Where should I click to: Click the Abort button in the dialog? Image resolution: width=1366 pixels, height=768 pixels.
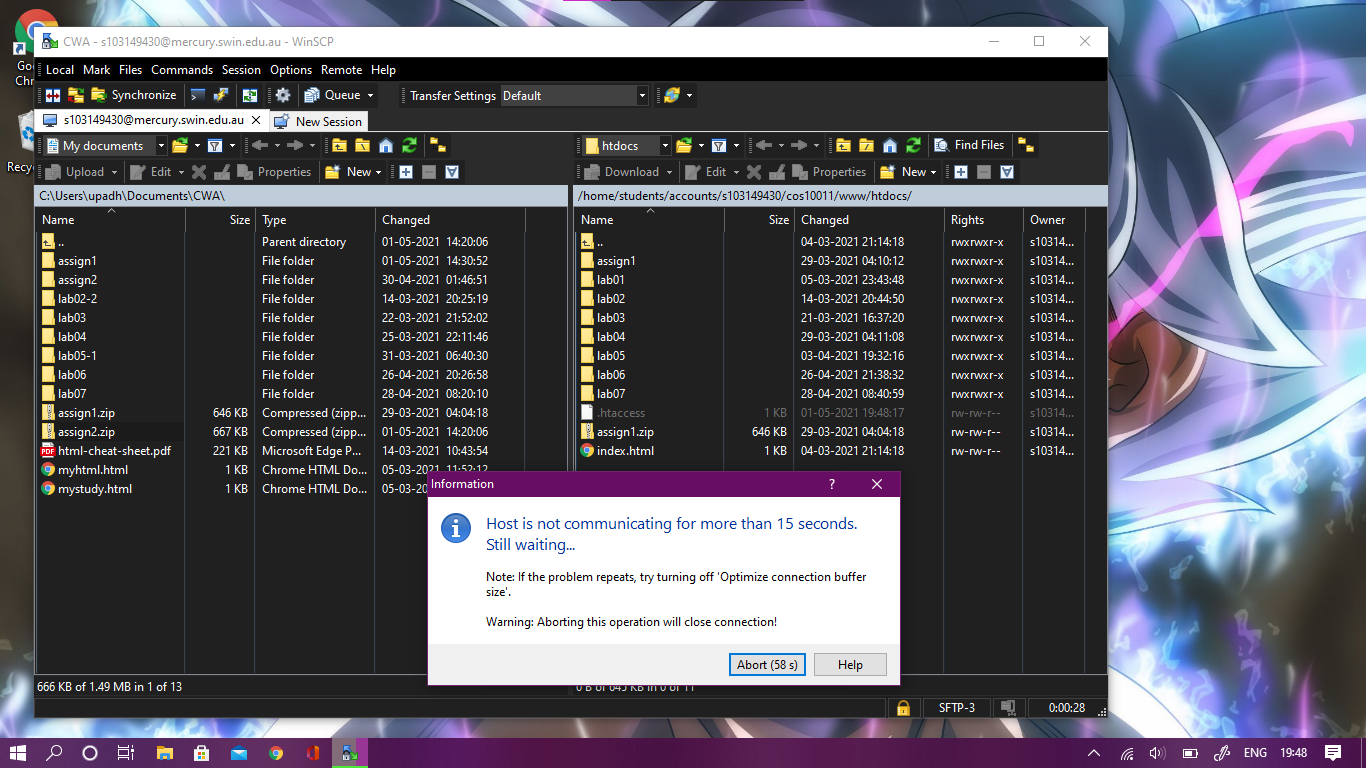767,665
